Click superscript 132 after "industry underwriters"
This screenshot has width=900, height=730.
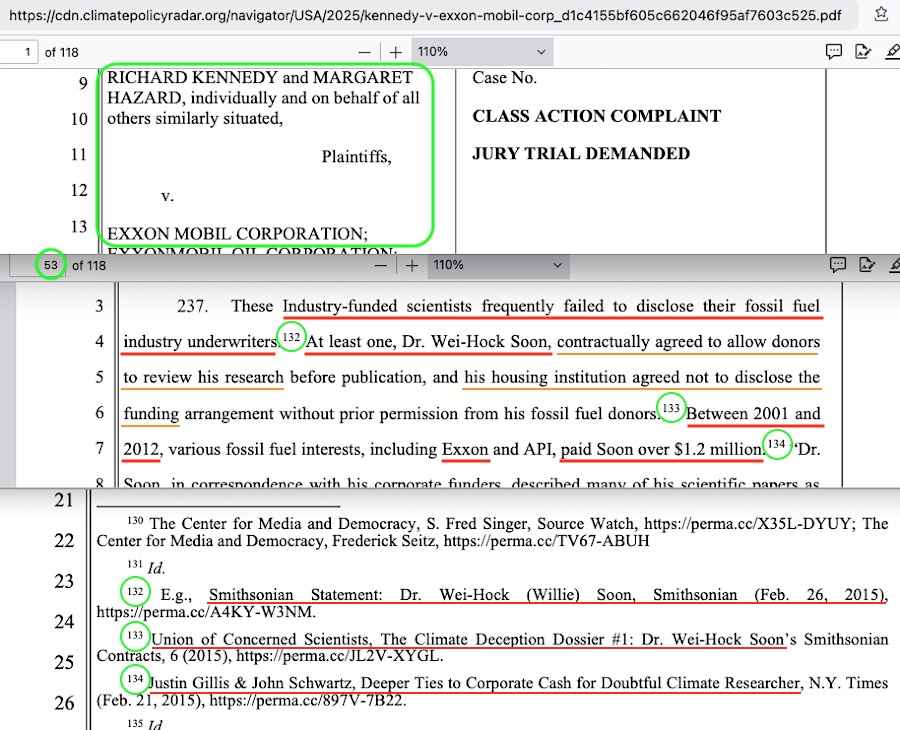pyautogui.click(x=291, y=337)
